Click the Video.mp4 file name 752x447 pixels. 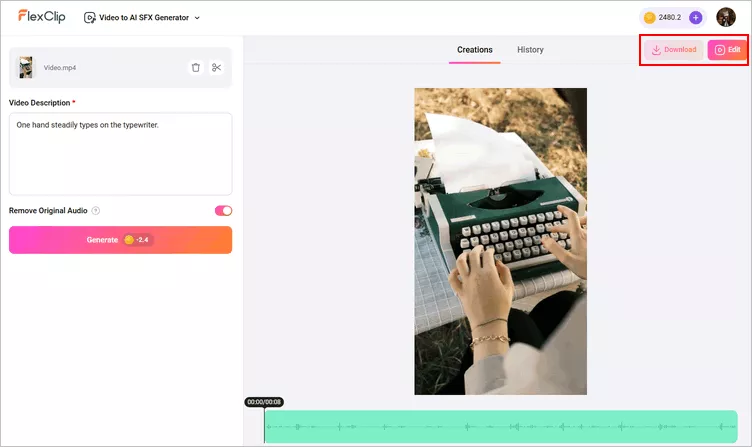(60, 68)
